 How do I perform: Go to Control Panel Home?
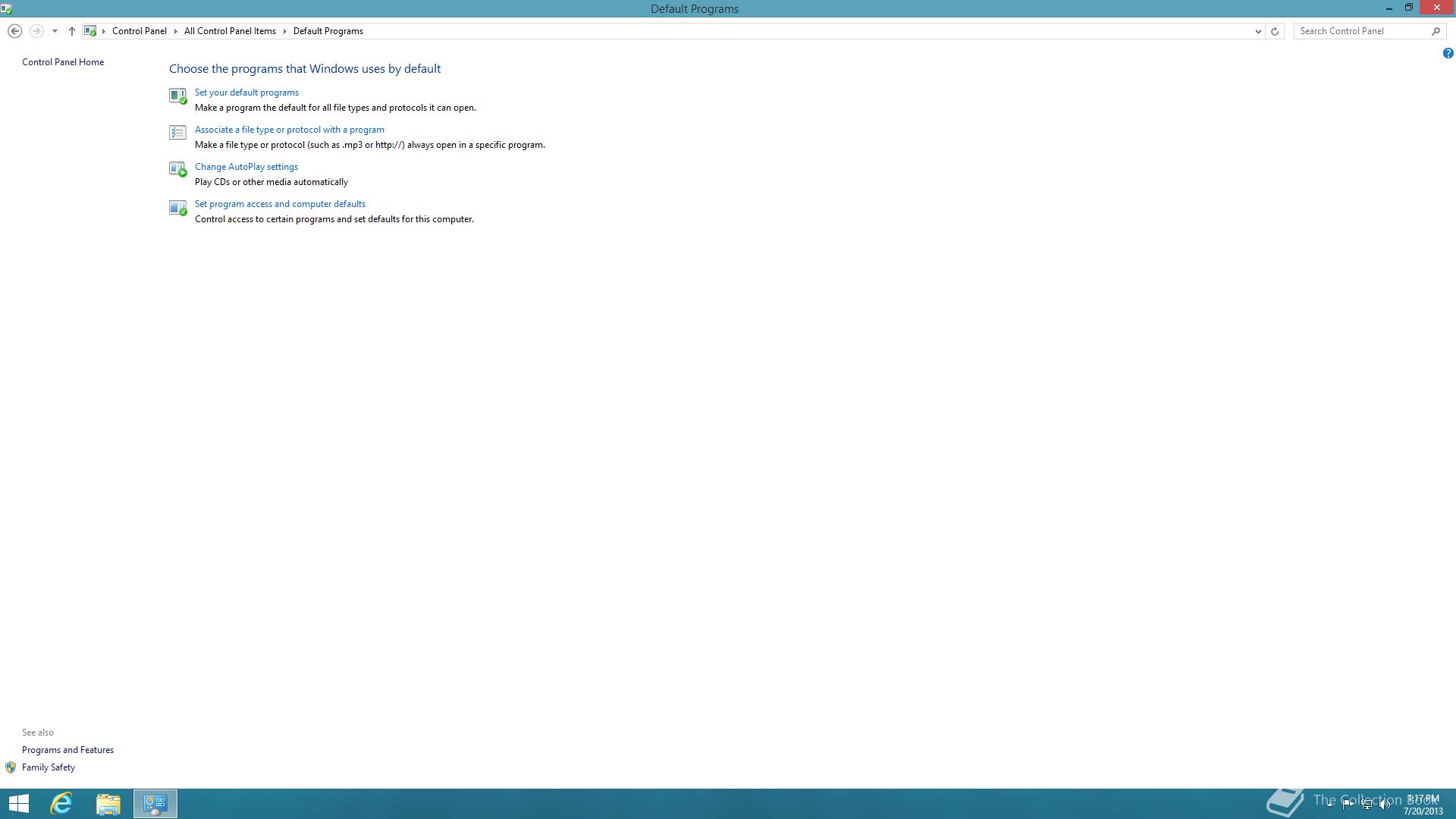[63, 62]
